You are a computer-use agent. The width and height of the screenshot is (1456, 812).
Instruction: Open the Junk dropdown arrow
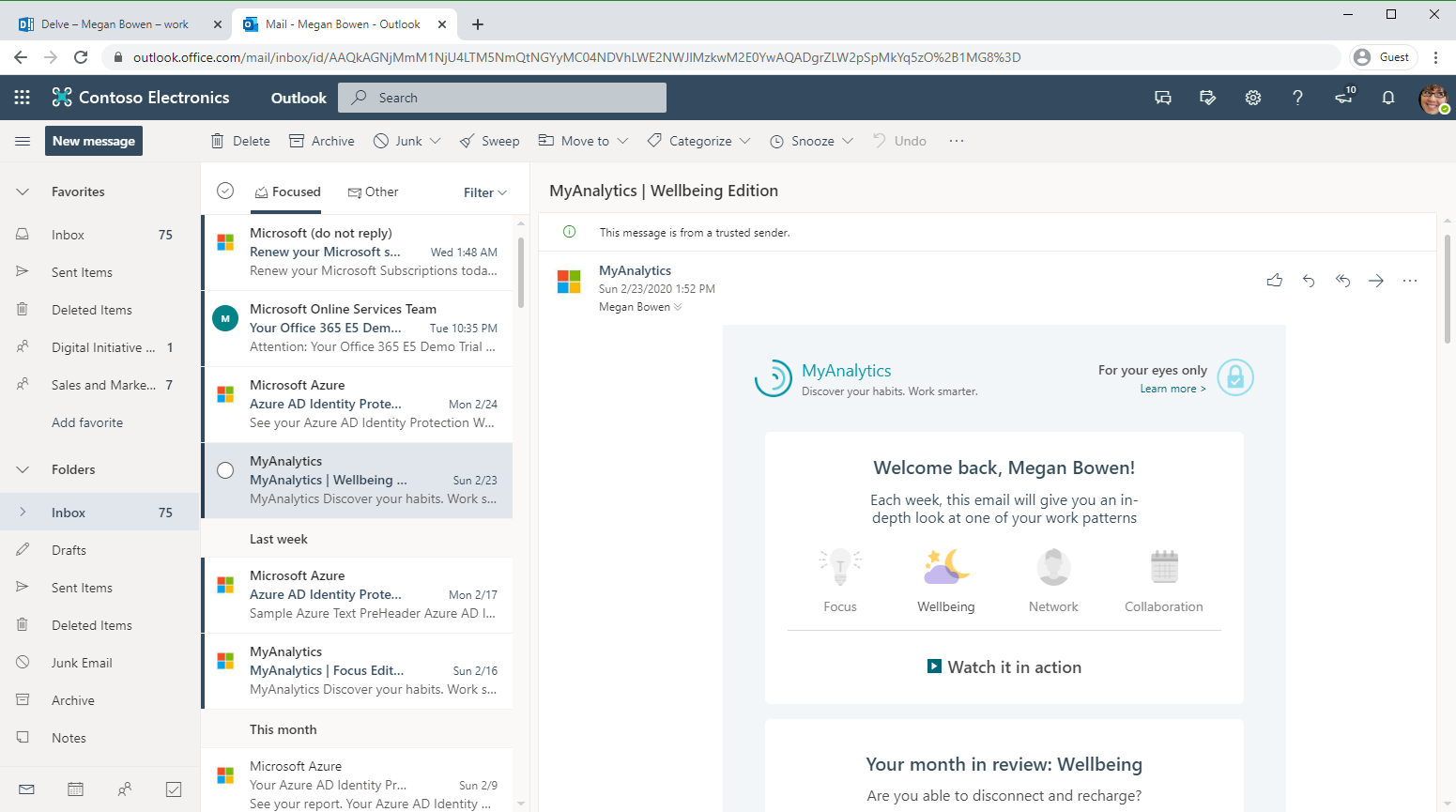point(436,141)
